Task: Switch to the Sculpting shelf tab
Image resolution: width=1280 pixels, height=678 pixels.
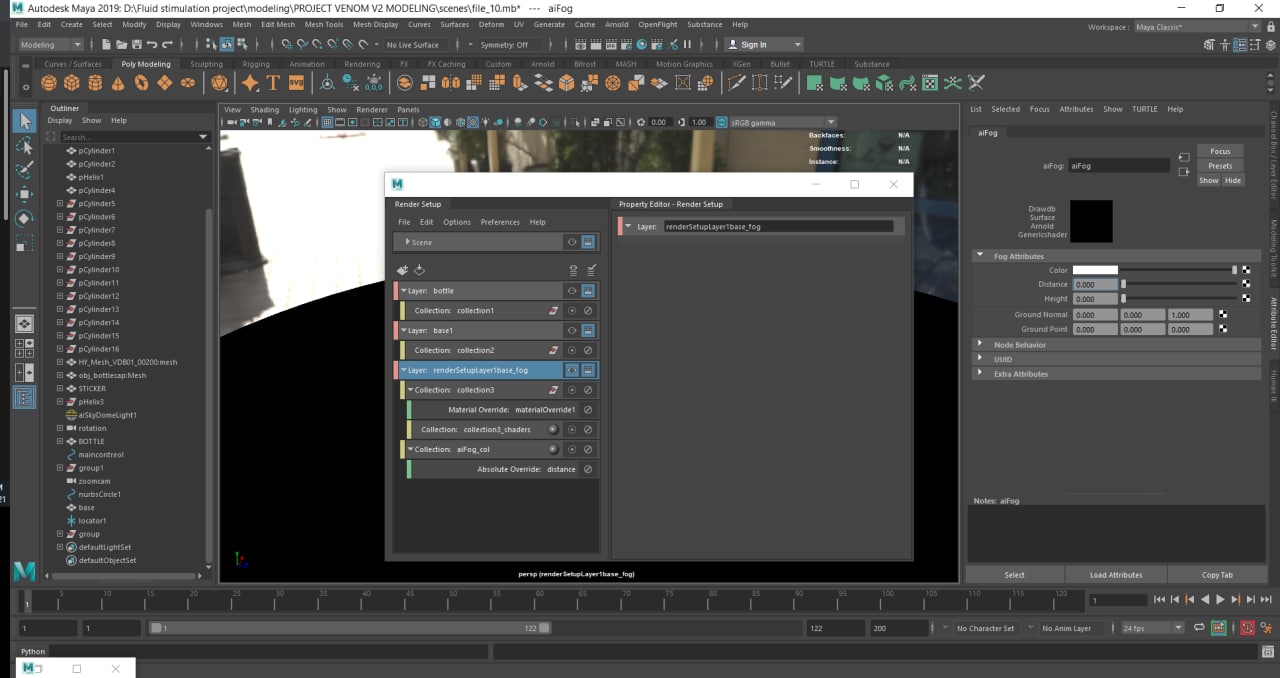Action: click(207, 64)
